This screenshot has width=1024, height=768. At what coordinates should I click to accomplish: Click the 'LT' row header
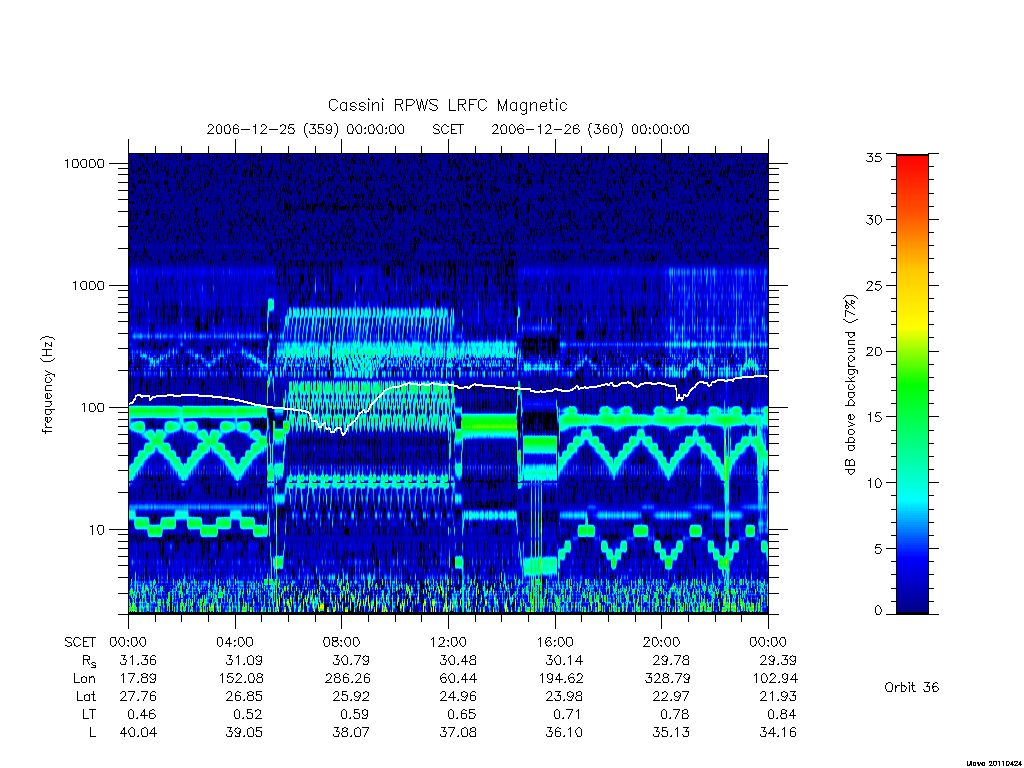(x=89, y=714)
